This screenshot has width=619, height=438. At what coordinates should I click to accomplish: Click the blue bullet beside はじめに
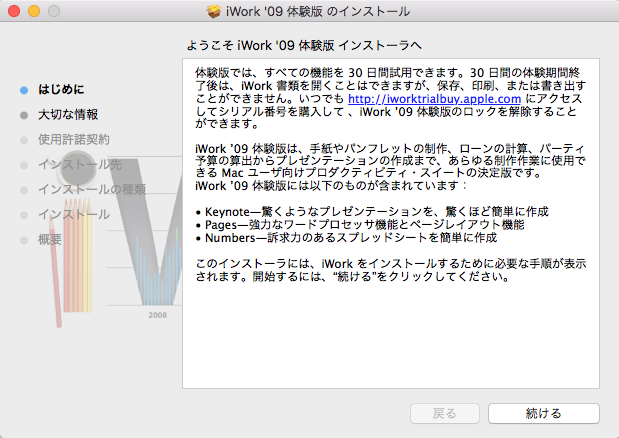[x=24, y=90]
